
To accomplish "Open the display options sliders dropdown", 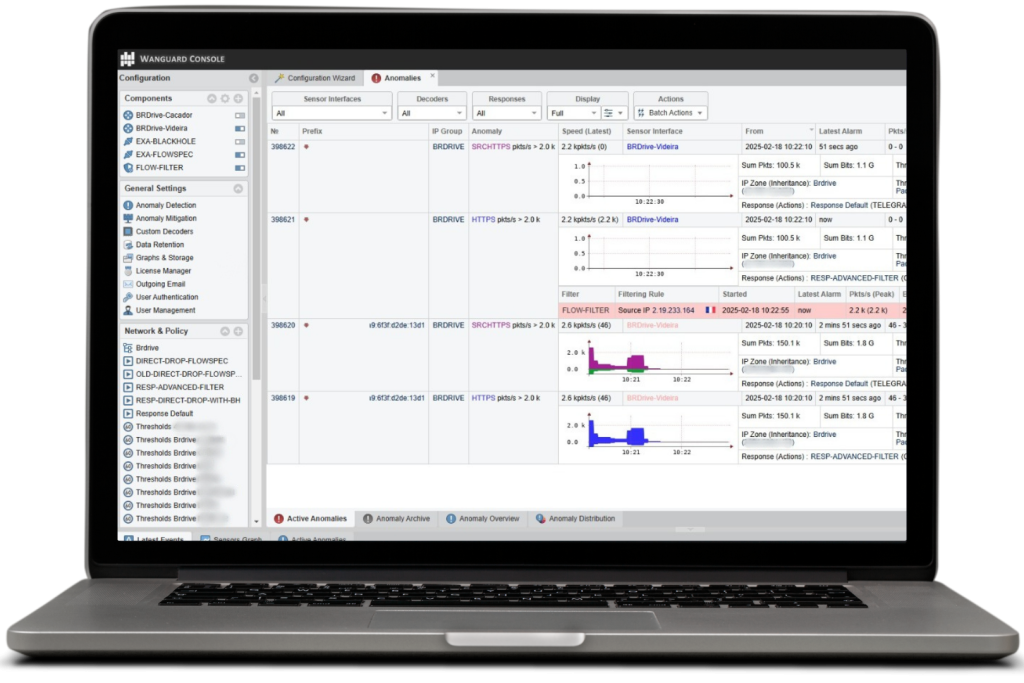I will pos(613,113).
